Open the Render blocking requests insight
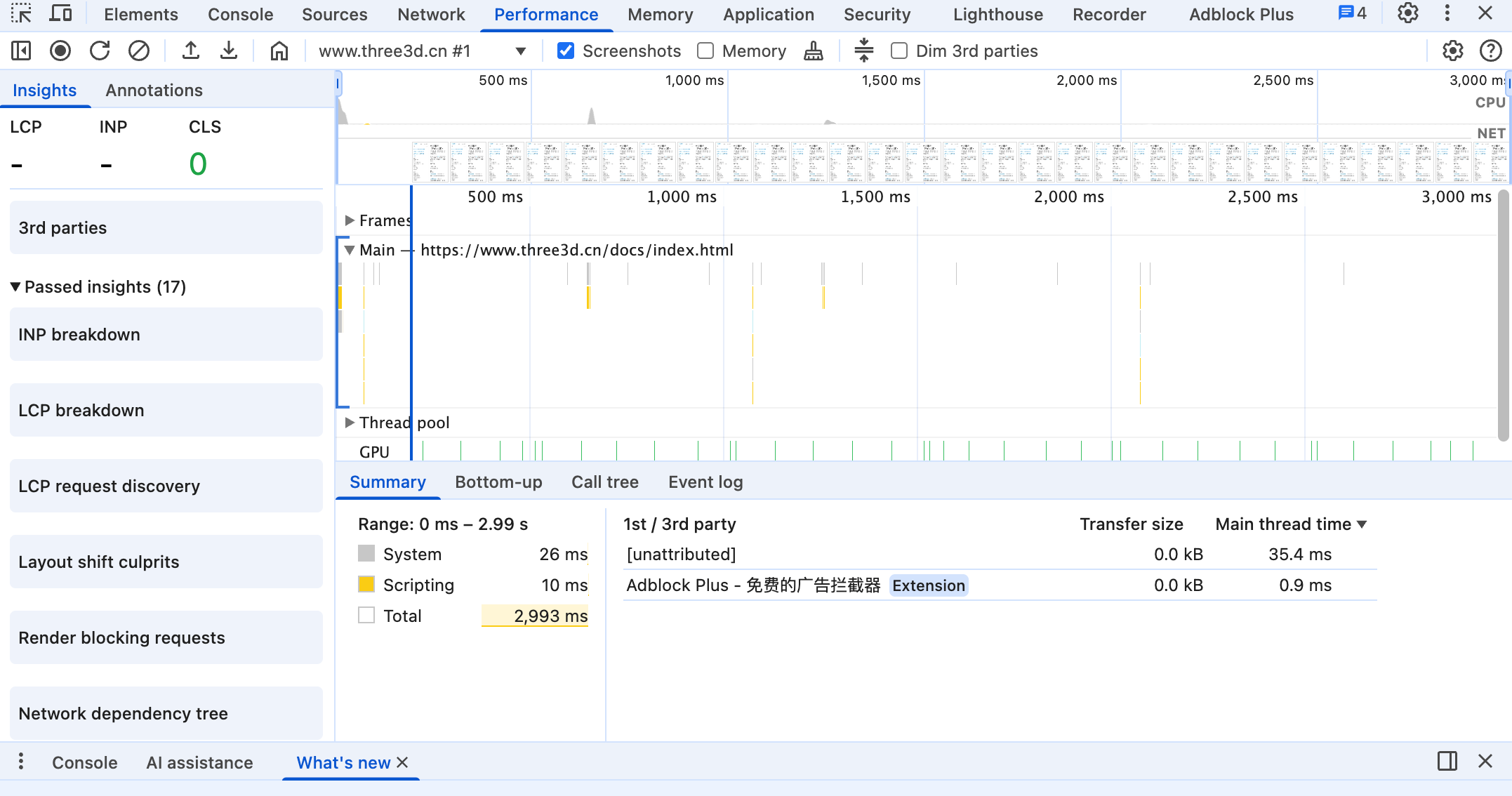 pyautogui.click(x=166, y=638)
